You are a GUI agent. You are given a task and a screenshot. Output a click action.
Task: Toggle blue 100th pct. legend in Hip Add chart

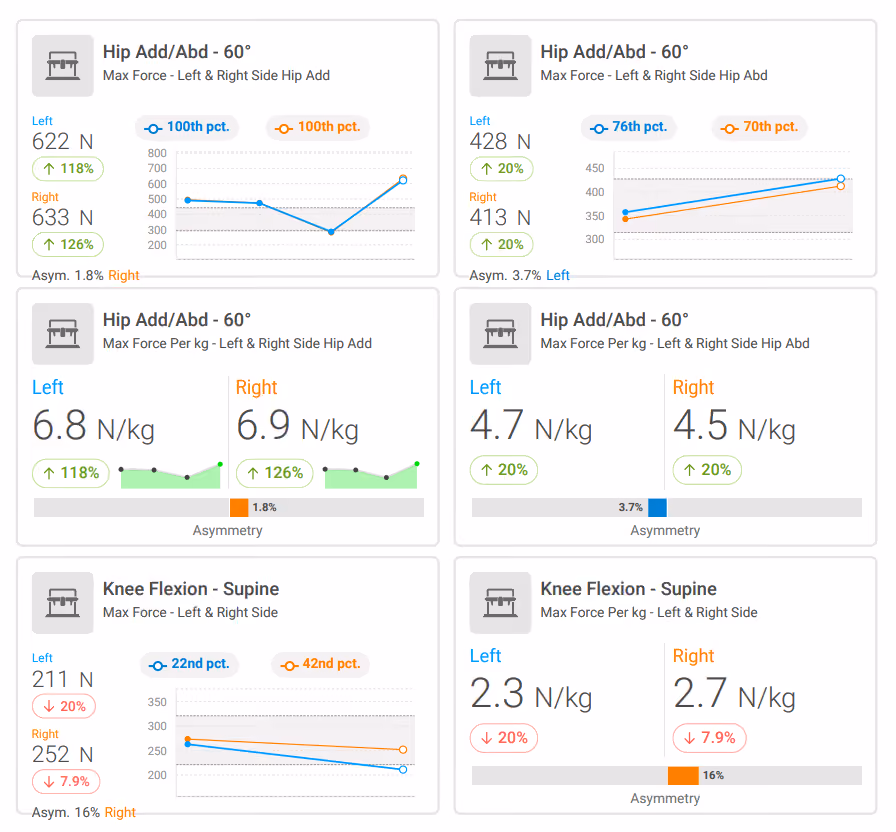pyautogui.click(x=187, y=127)
